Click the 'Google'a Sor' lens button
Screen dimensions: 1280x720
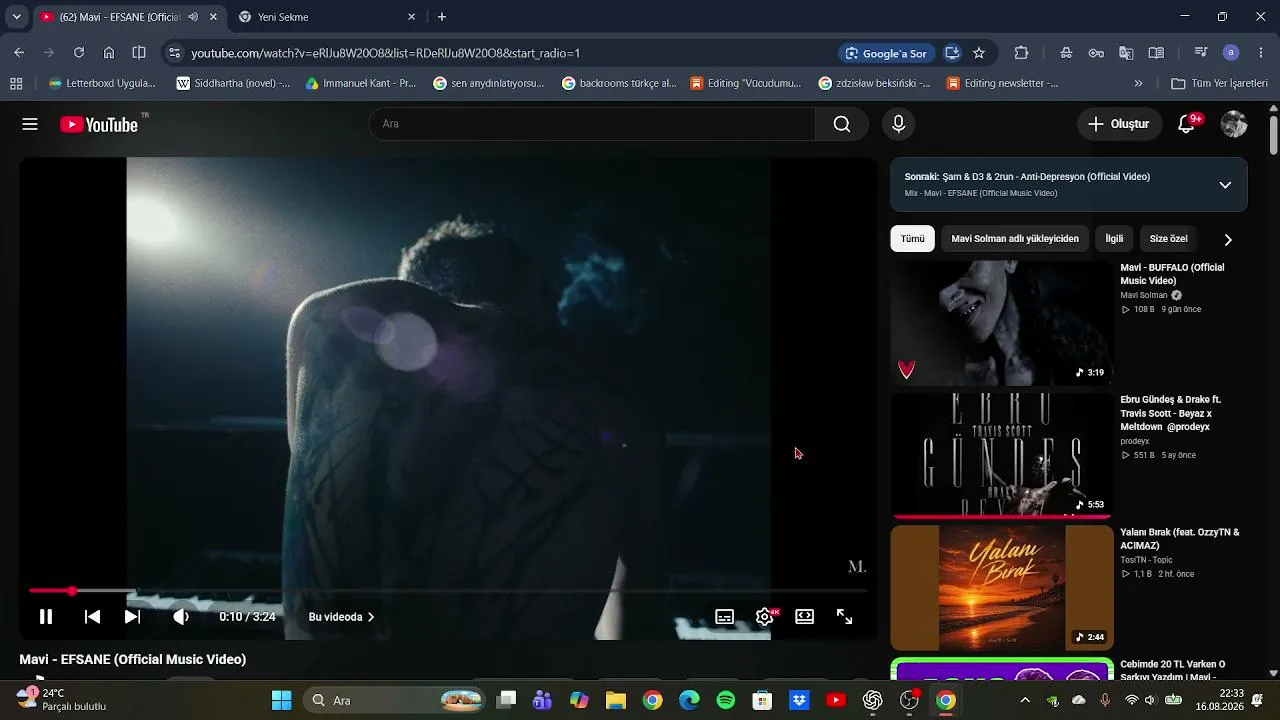(886, 53)
